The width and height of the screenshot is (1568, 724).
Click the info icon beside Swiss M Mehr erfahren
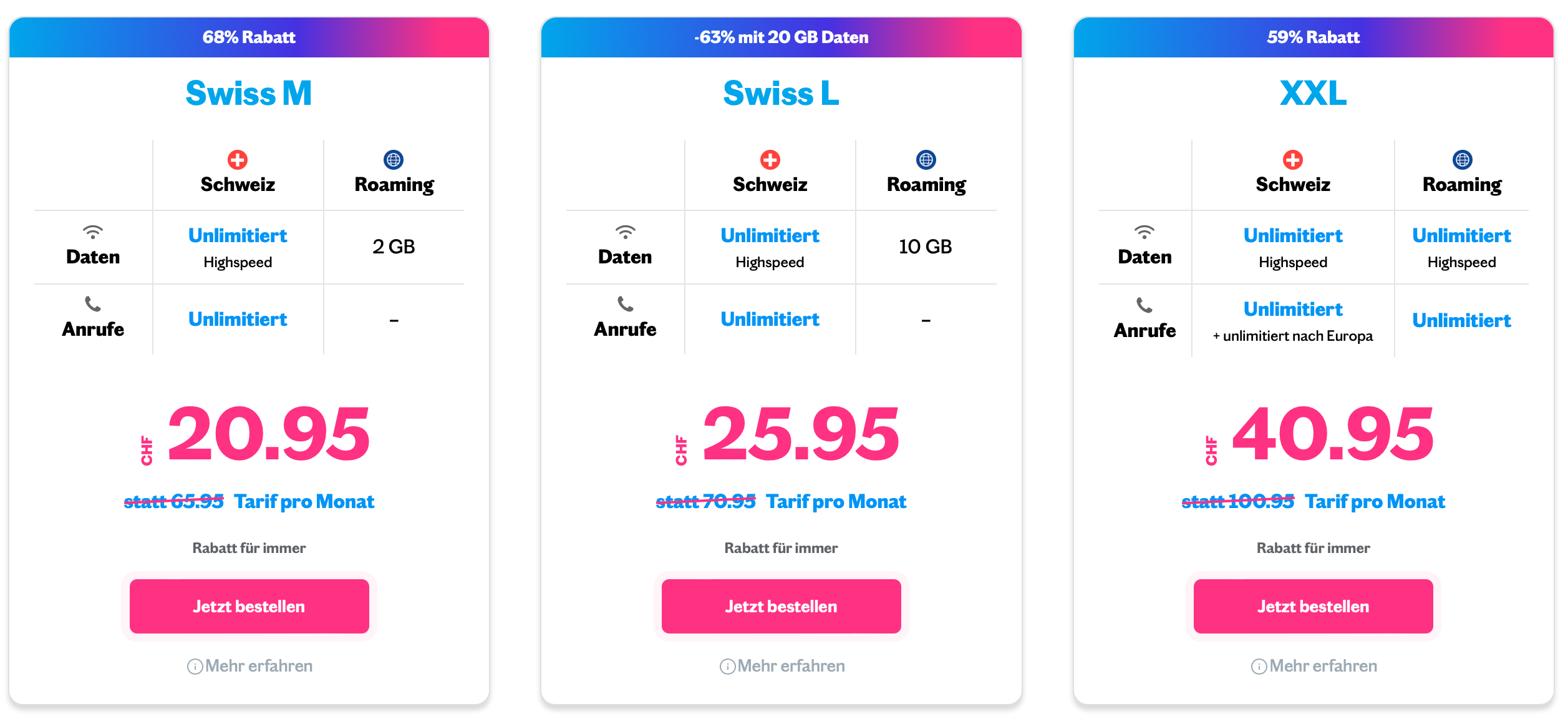(x=195, y=667)
